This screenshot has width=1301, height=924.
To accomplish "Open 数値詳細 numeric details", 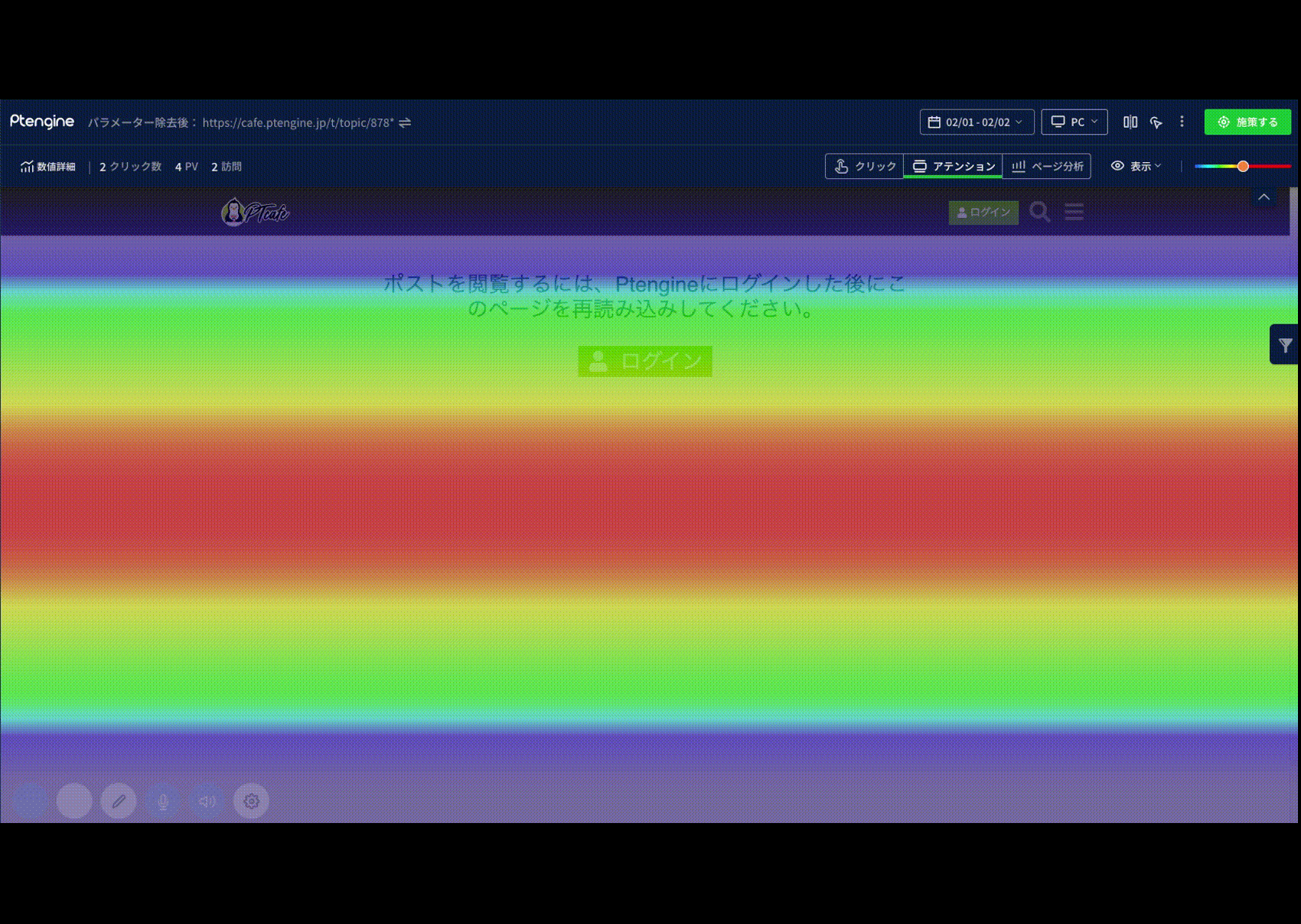I will tap(48, 167).
